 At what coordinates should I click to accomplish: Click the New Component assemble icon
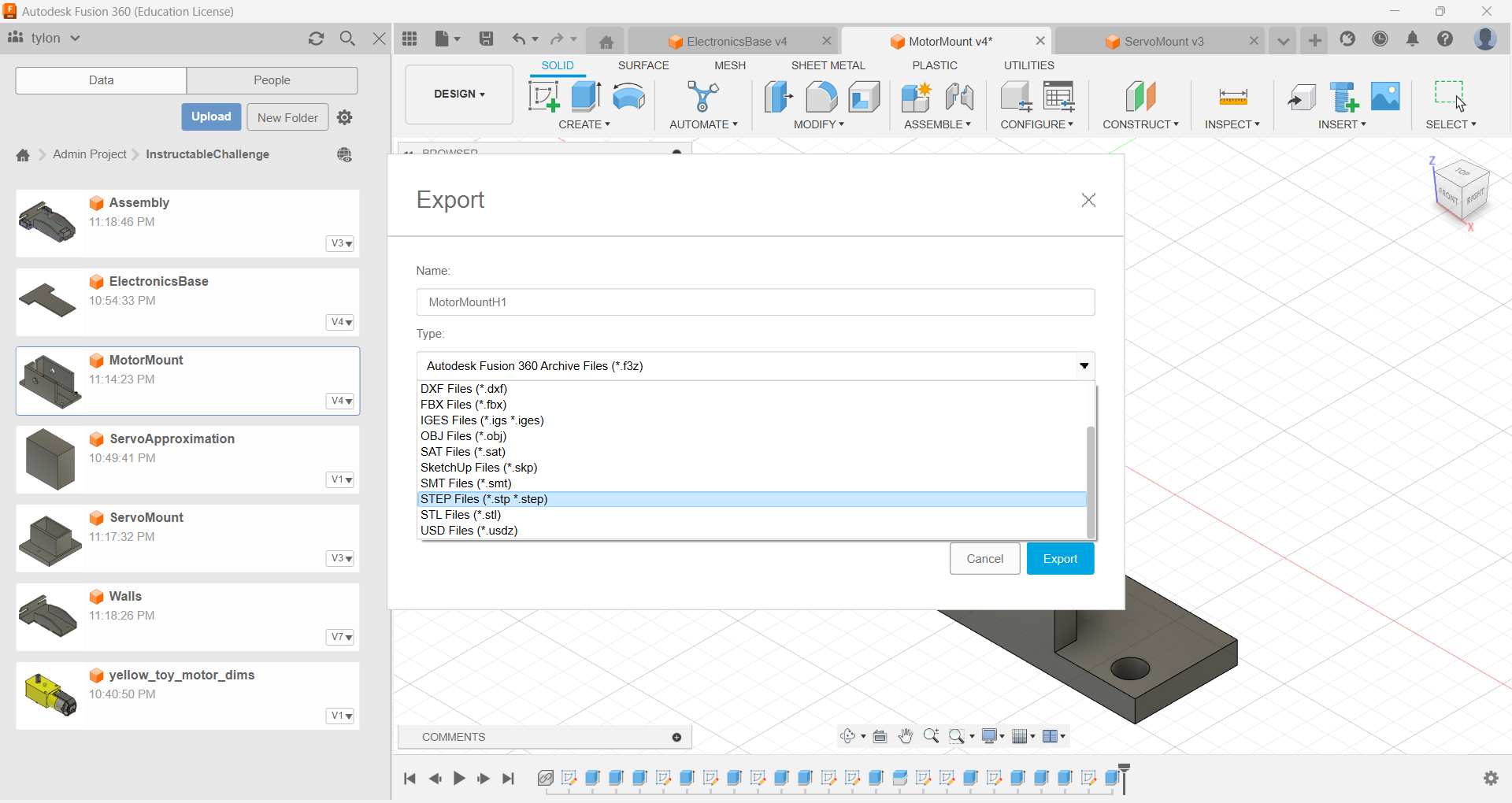click(916, 97)
